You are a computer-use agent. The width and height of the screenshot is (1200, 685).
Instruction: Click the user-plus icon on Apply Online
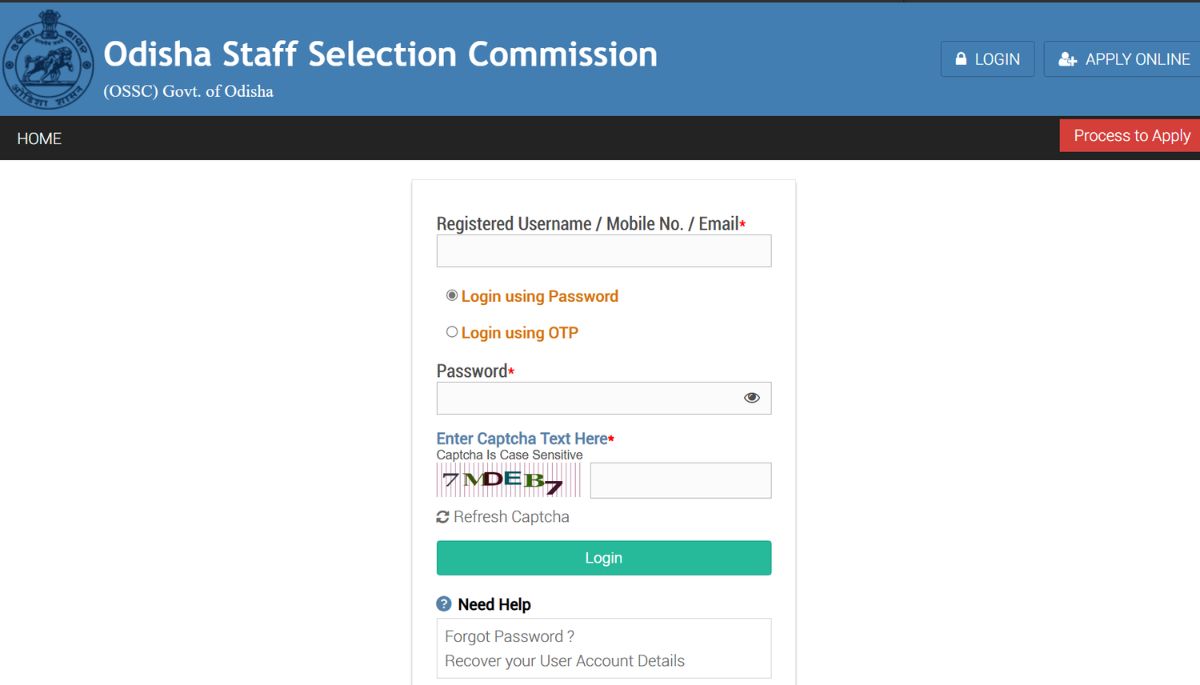coord(1067,59)
